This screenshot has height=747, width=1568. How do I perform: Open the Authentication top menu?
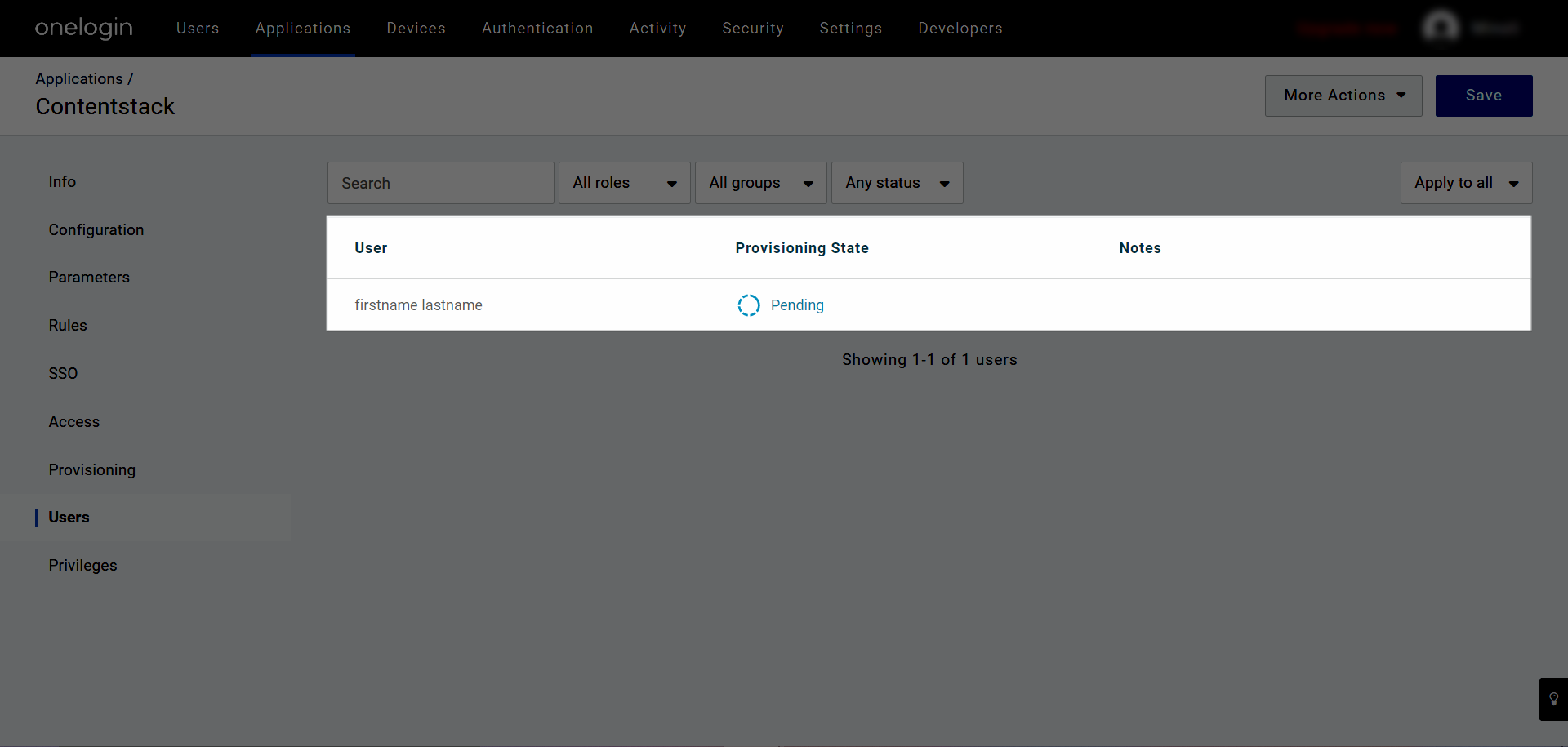pyautogui.click(x=537, y=29)
